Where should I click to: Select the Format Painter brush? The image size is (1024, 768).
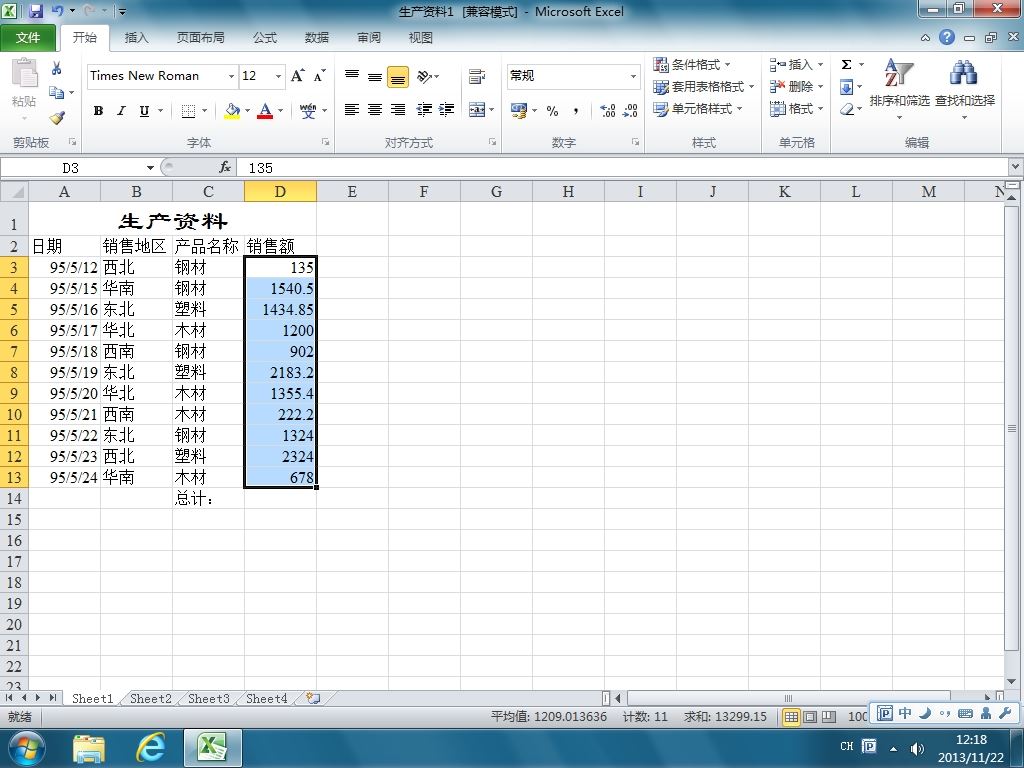[57, 118]
